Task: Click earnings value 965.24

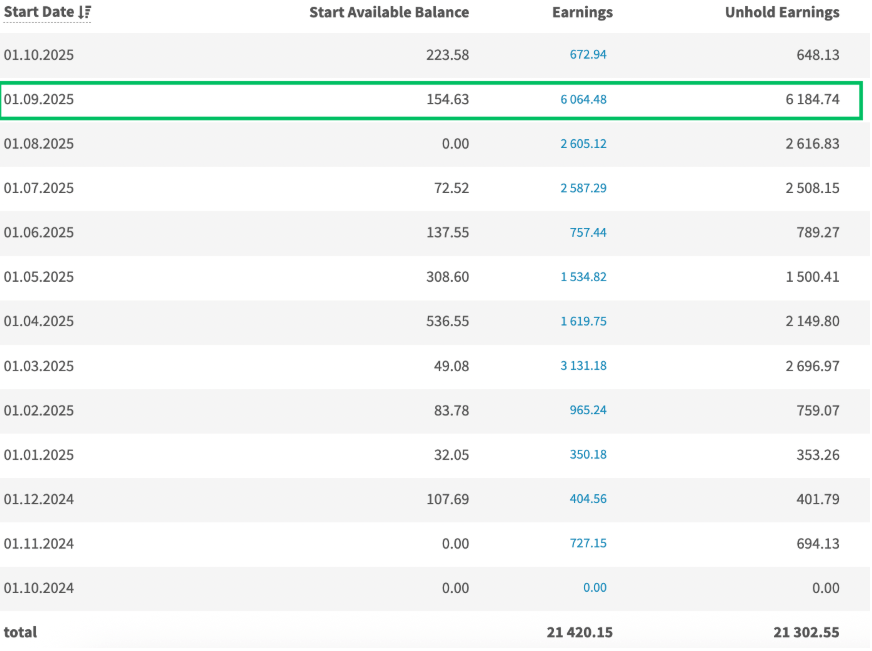Action: tap(587, 410)
